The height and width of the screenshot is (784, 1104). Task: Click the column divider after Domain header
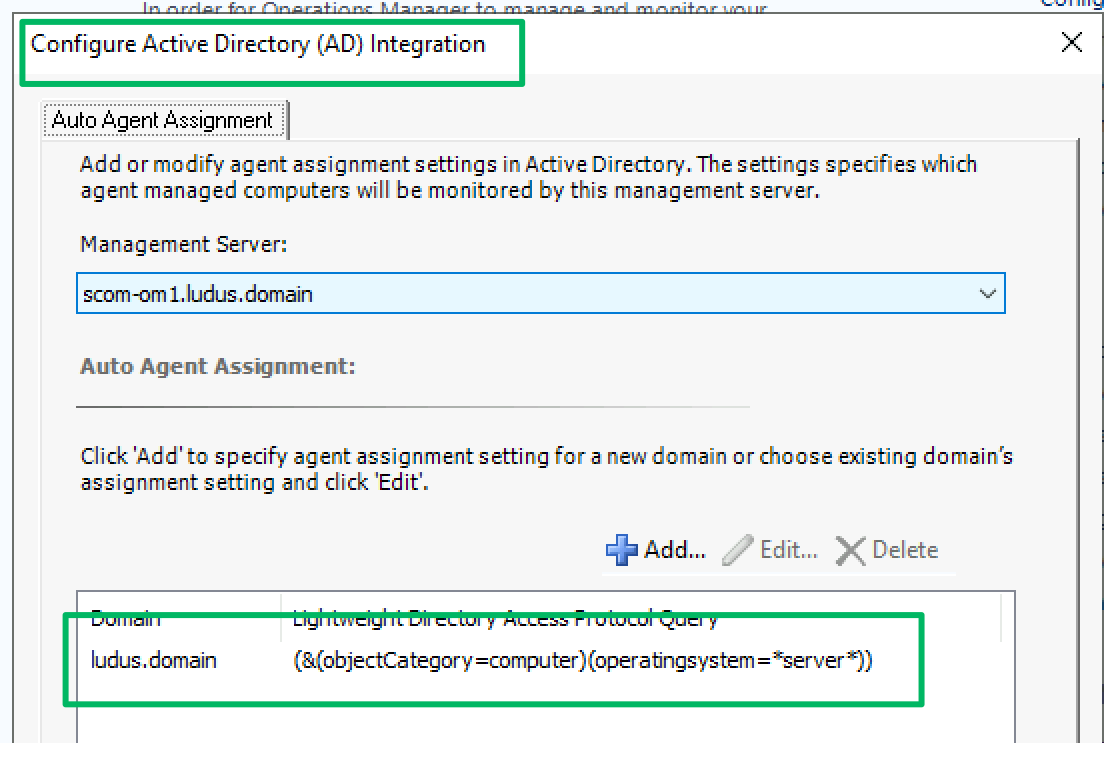pos(281,618)
